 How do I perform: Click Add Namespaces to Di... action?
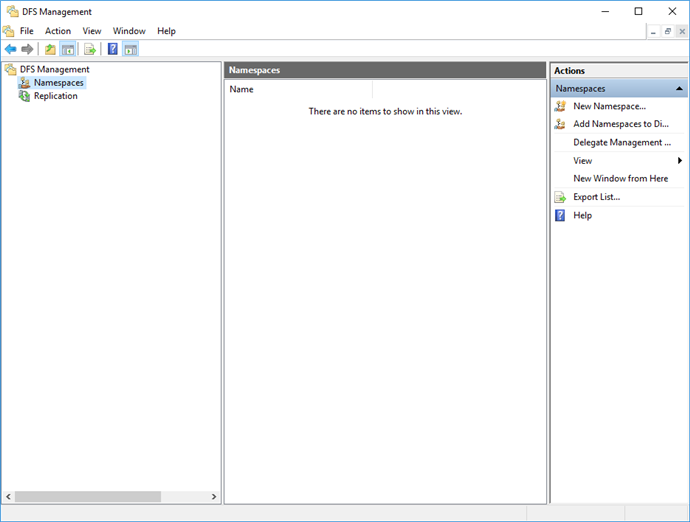click(x=621, y=124)
